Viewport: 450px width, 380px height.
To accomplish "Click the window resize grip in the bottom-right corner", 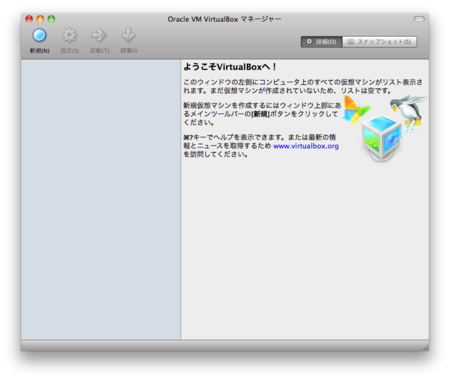I will coord(426,347).
